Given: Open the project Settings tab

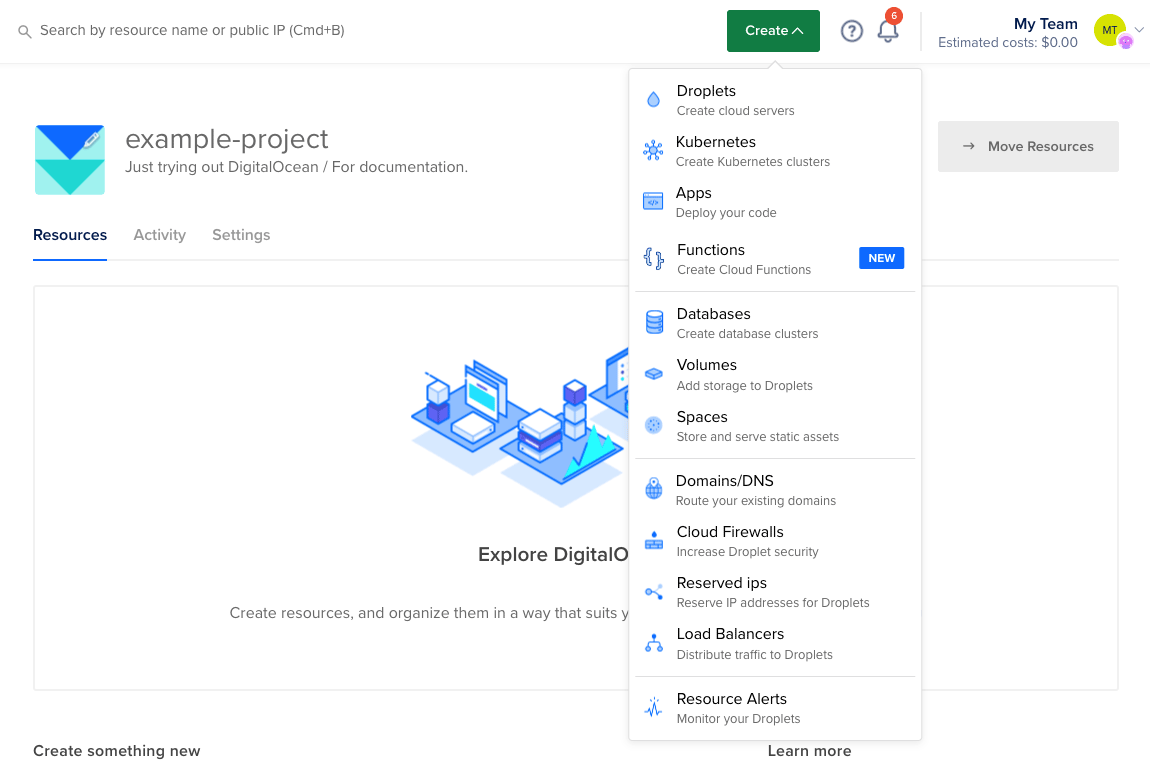Looking at the screenshot, I should click(241, 235).
